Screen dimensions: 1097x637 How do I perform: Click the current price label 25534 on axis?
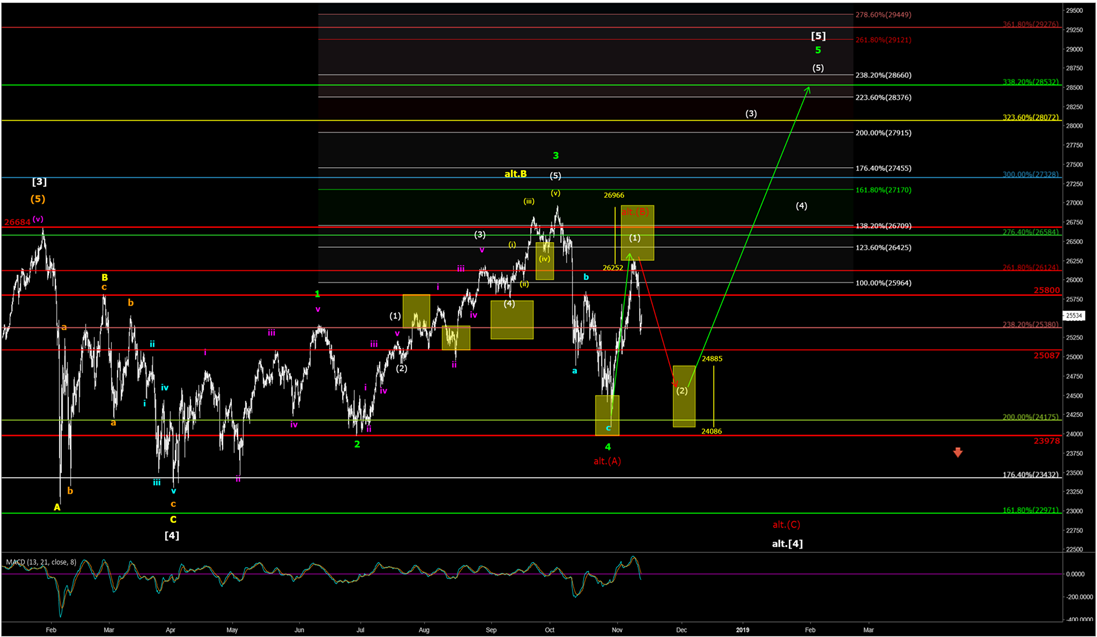(1072, 315)
